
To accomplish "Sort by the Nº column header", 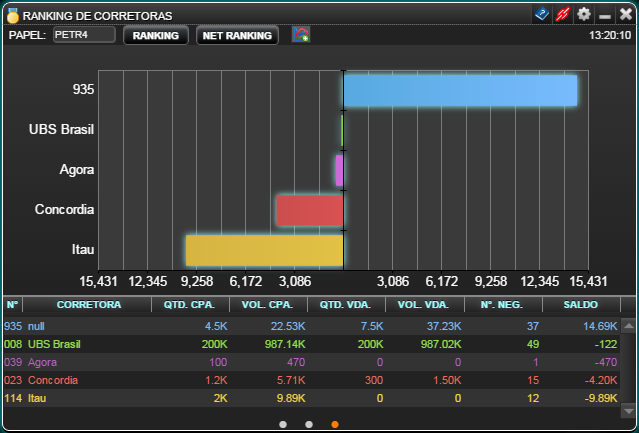I will [12, 305].
